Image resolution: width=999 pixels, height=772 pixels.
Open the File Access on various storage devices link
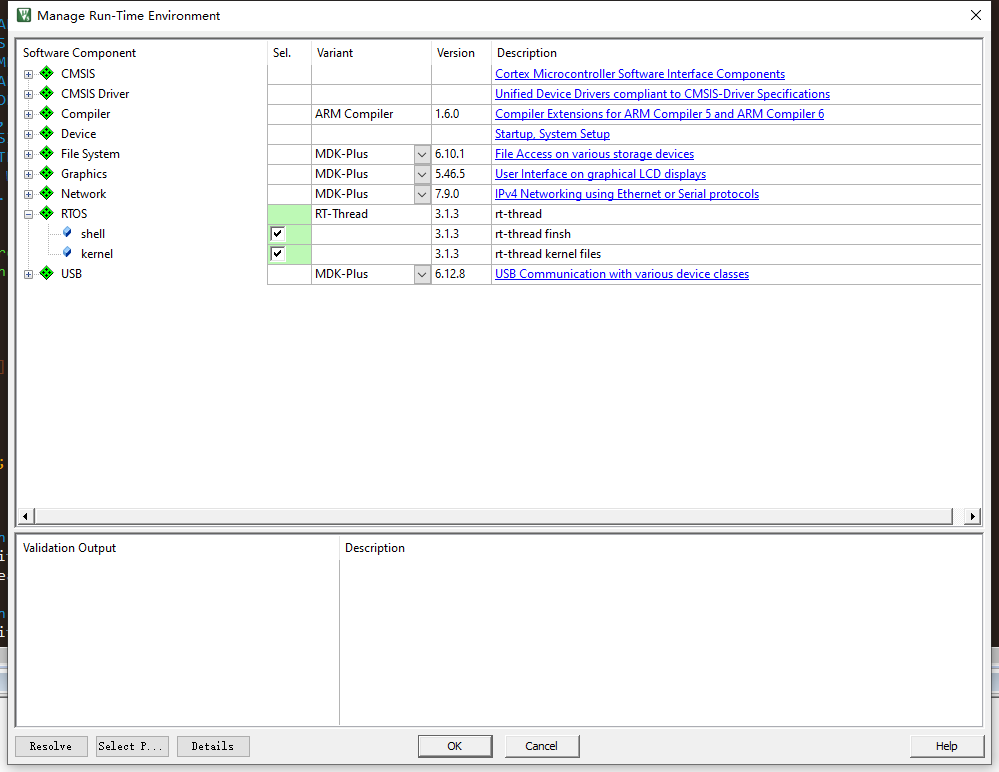593,153
